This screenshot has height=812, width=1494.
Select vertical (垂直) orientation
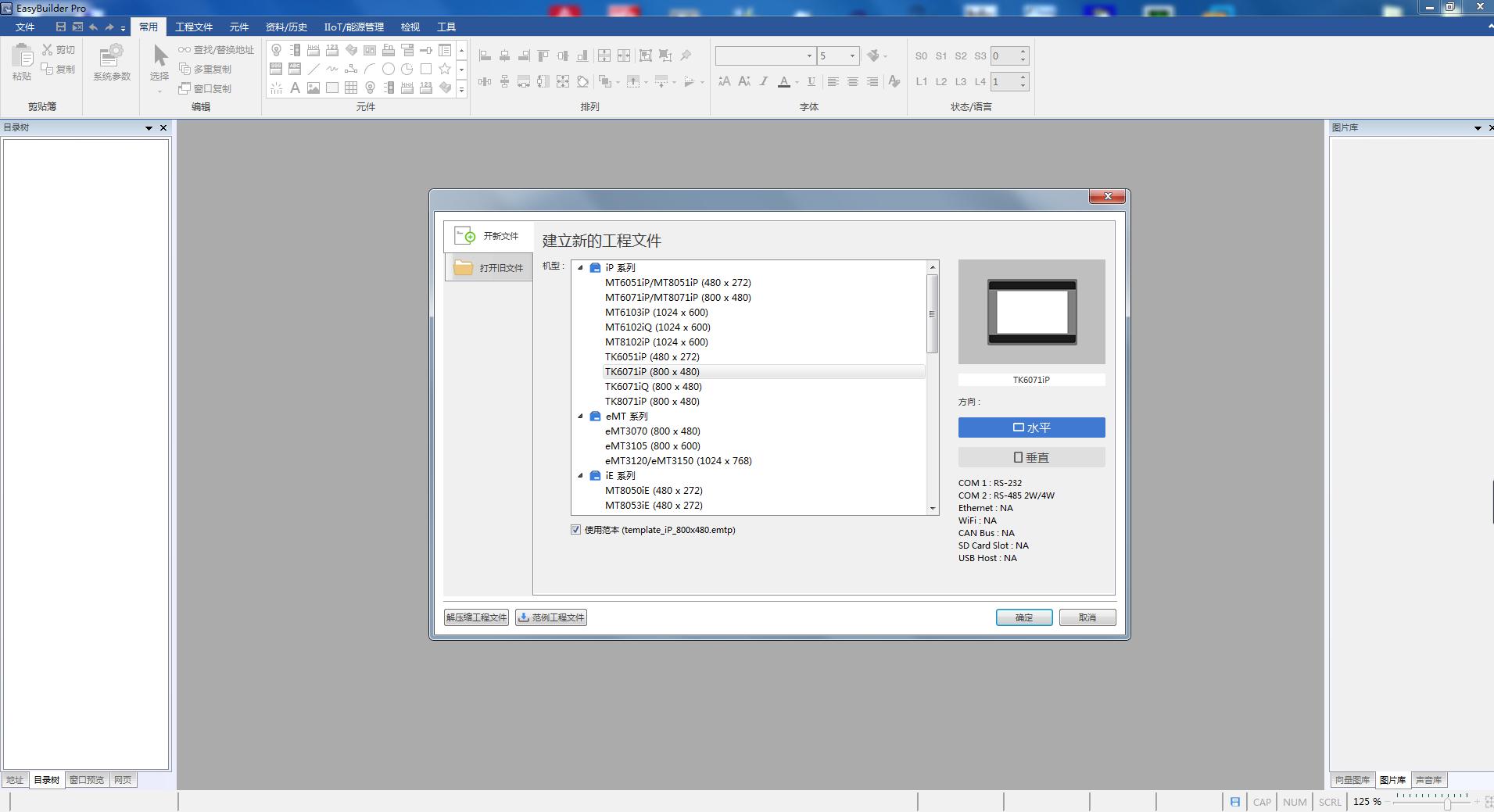coord(1031,457)
